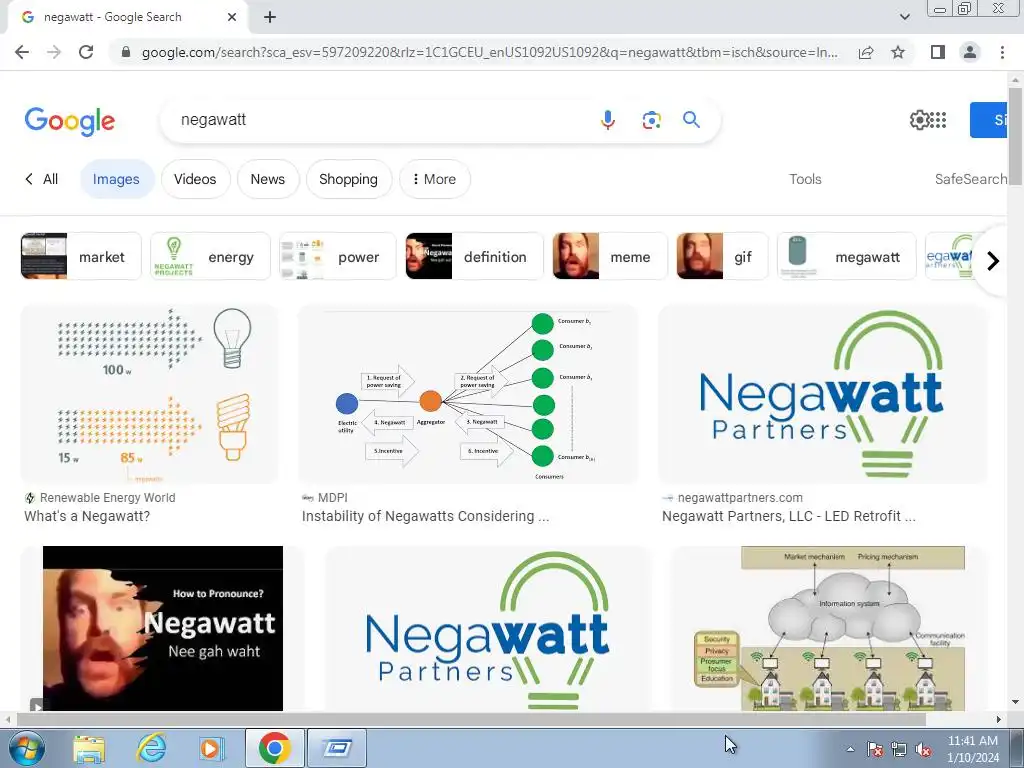Click the Renewable Energy World source
This screenshot has width=1024, height=768.
coord(107,498)
